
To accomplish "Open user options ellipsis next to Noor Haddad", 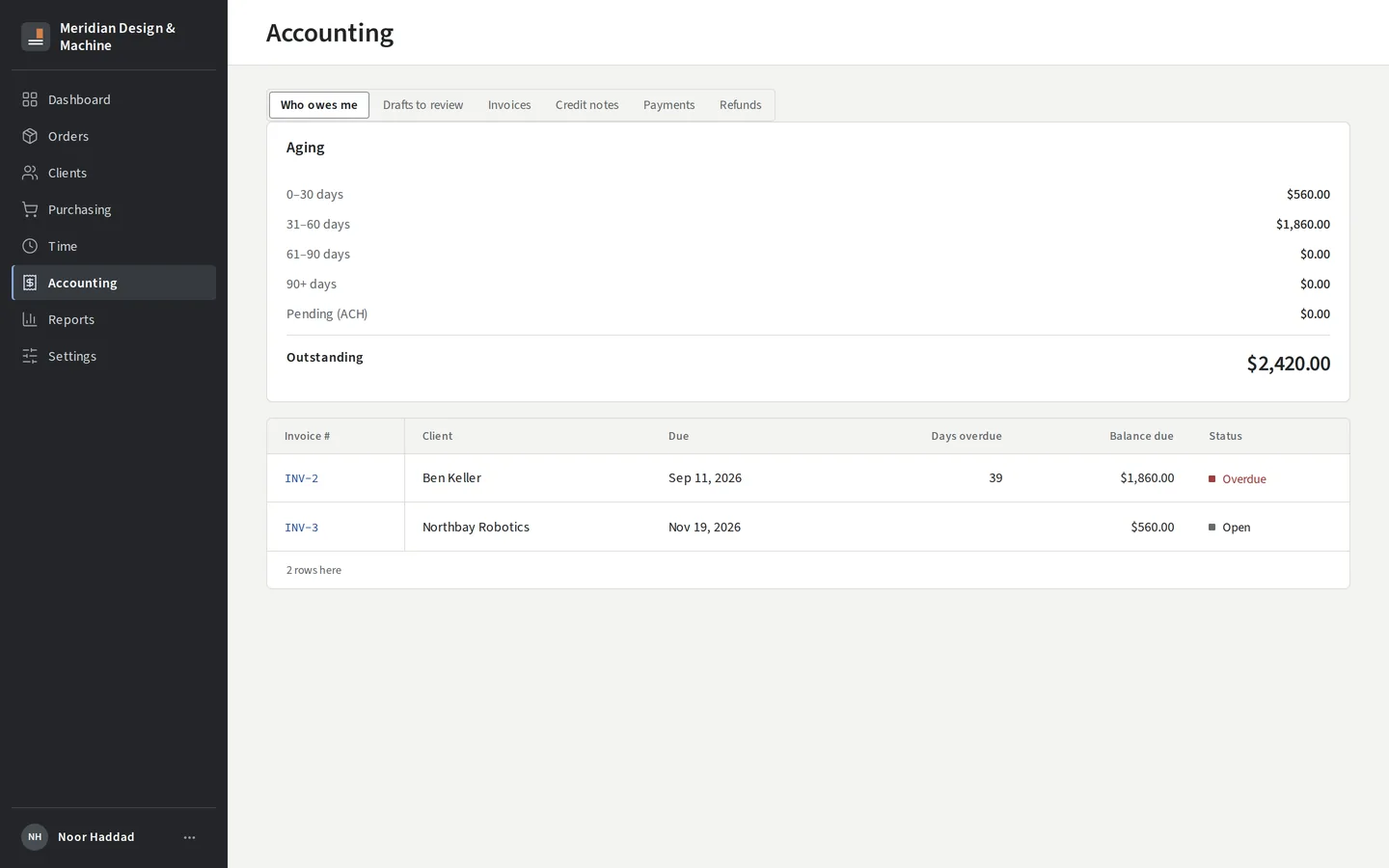I will click(x=189, y=837).
